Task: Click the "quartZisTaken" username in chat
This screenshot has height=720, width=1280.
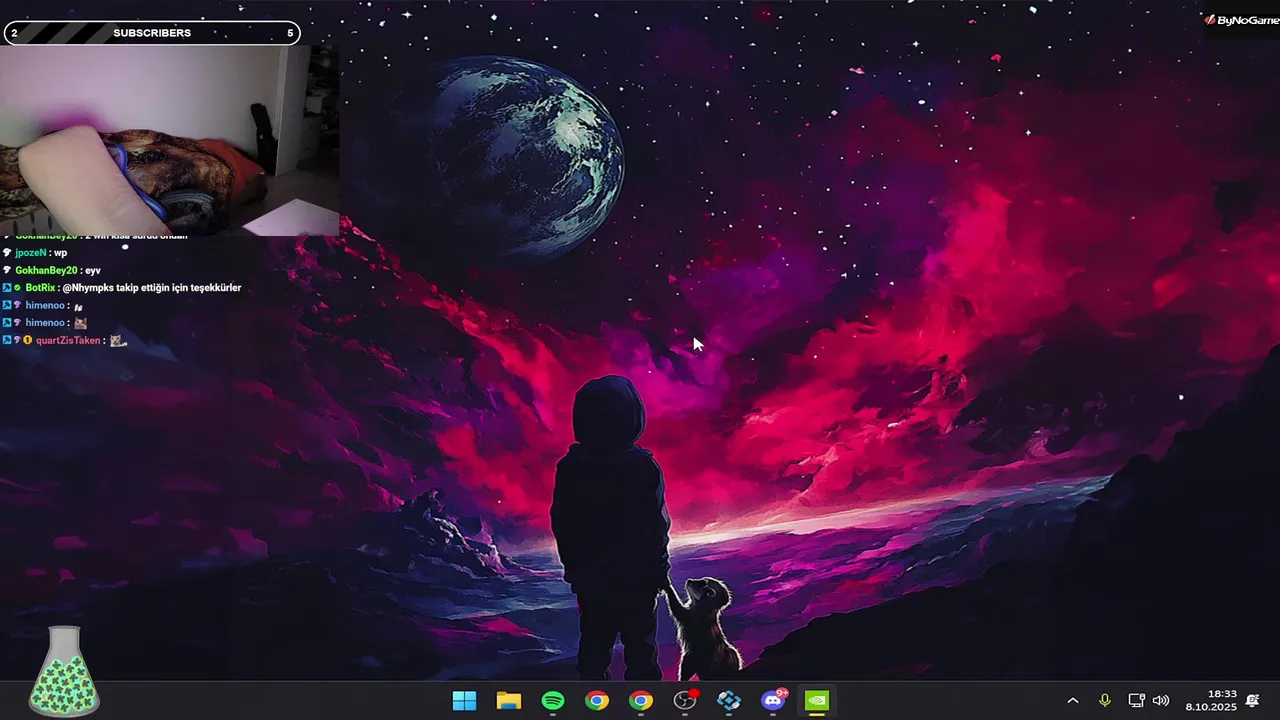Action: pyautogui.click(x=68, y=341)
